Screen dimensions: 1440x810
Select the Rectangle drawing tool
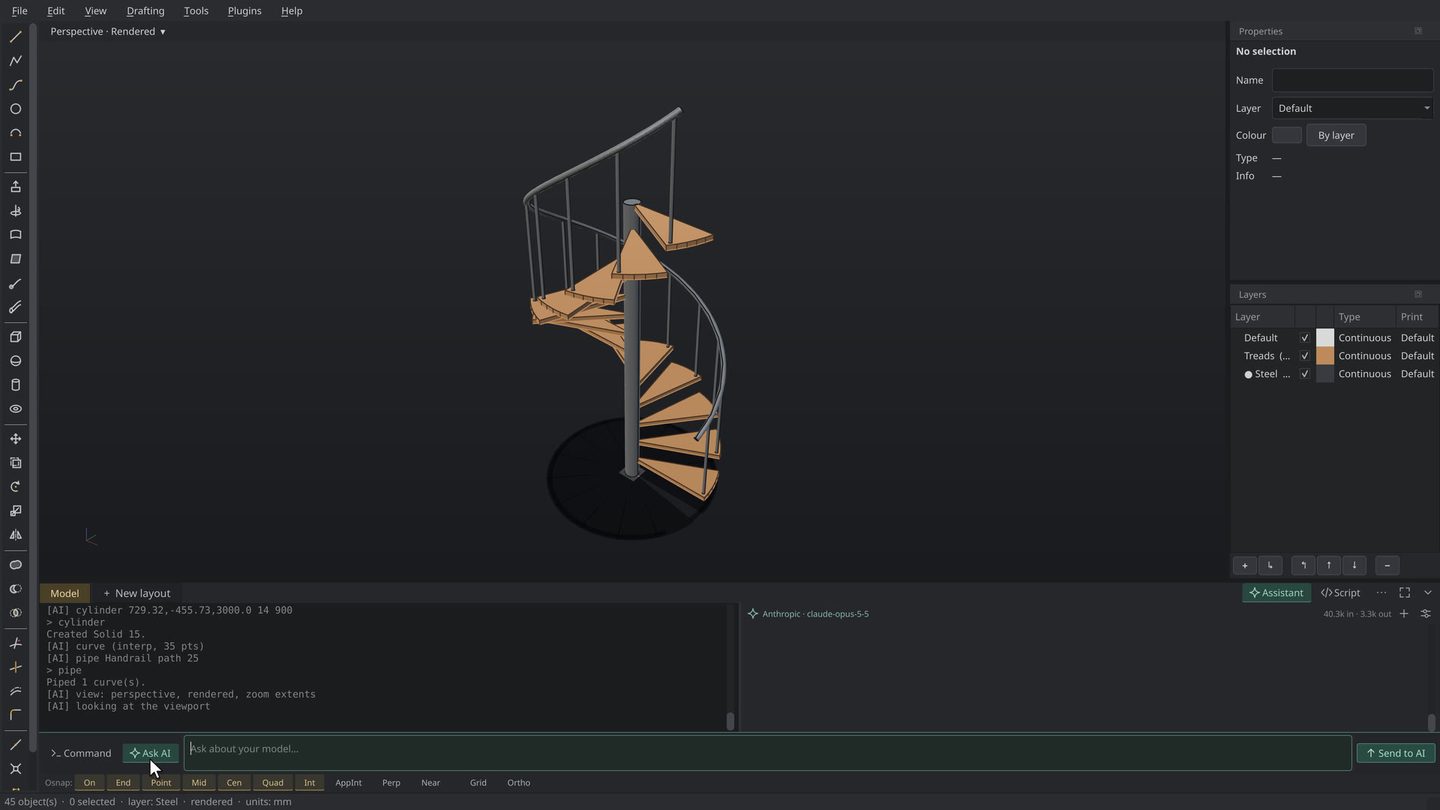pyautogui.click(x=15, y=157)
